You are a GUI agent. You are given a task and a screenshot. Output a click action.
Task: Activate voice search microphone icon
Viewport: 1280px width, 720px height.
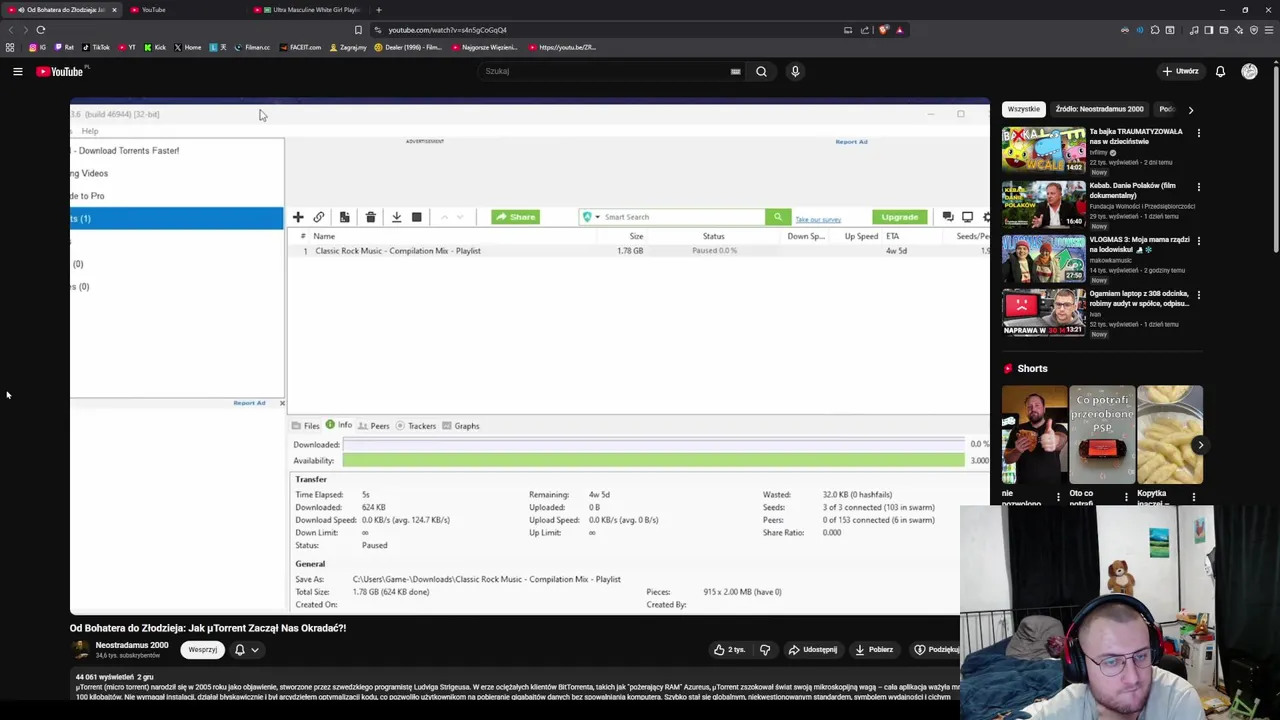(795, 71)
